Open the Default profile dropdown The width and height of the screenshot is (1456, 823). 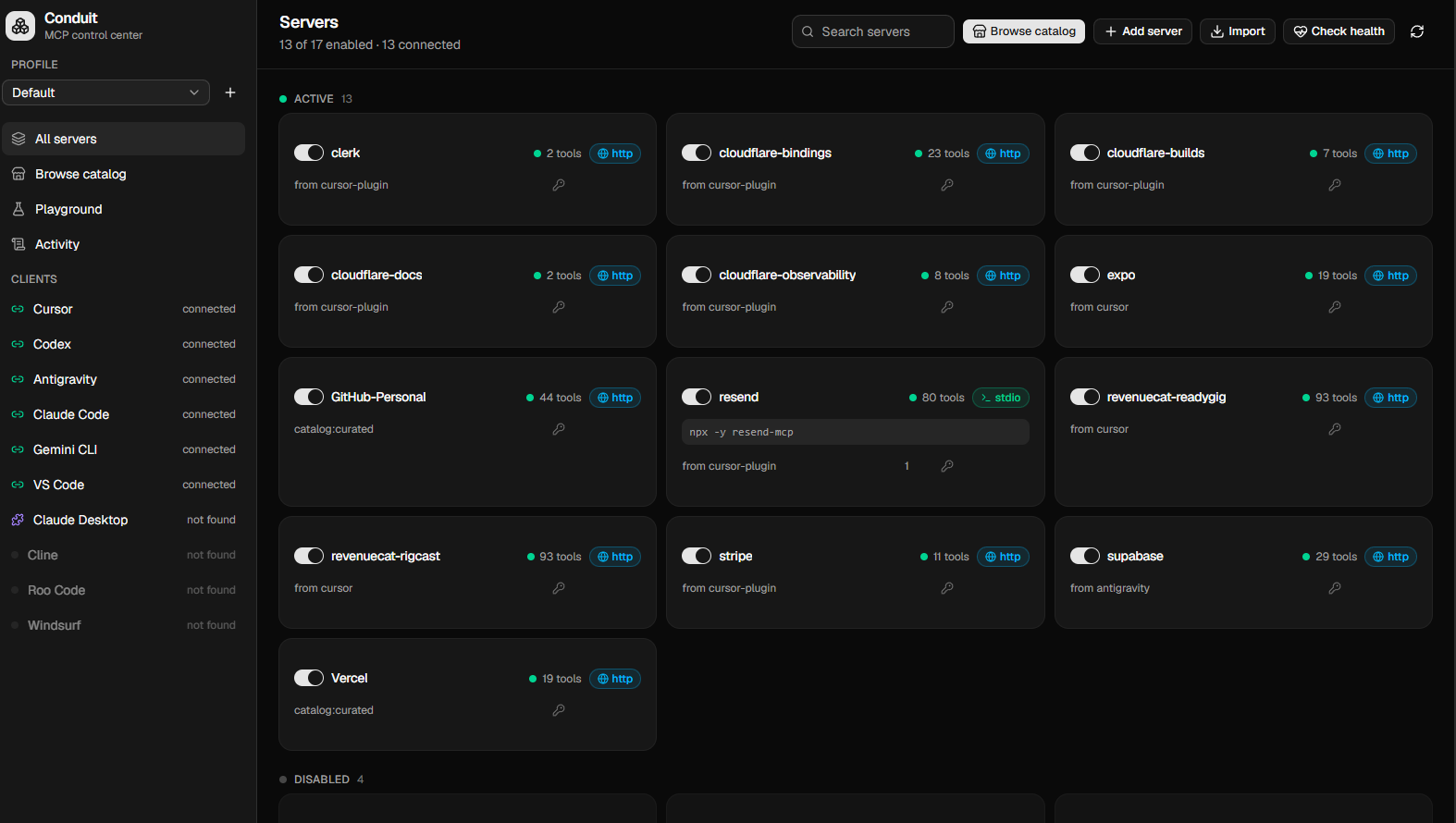[105, 92]
